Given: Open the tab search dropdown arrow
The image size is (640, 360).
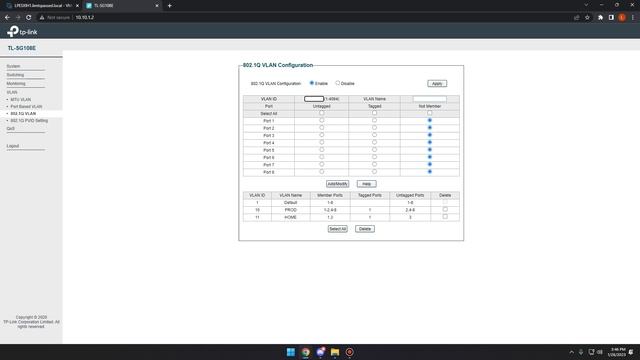Looking at the screenshot, I should (x=586, y=5).
